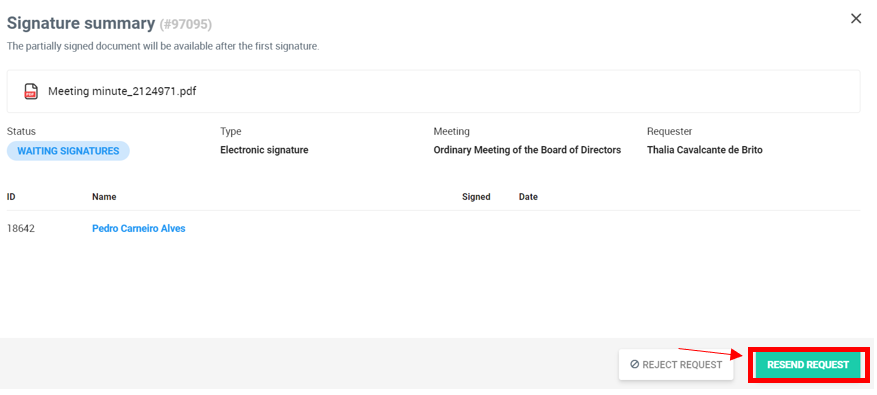Select the Signed column header

click(x=476, y=197)
